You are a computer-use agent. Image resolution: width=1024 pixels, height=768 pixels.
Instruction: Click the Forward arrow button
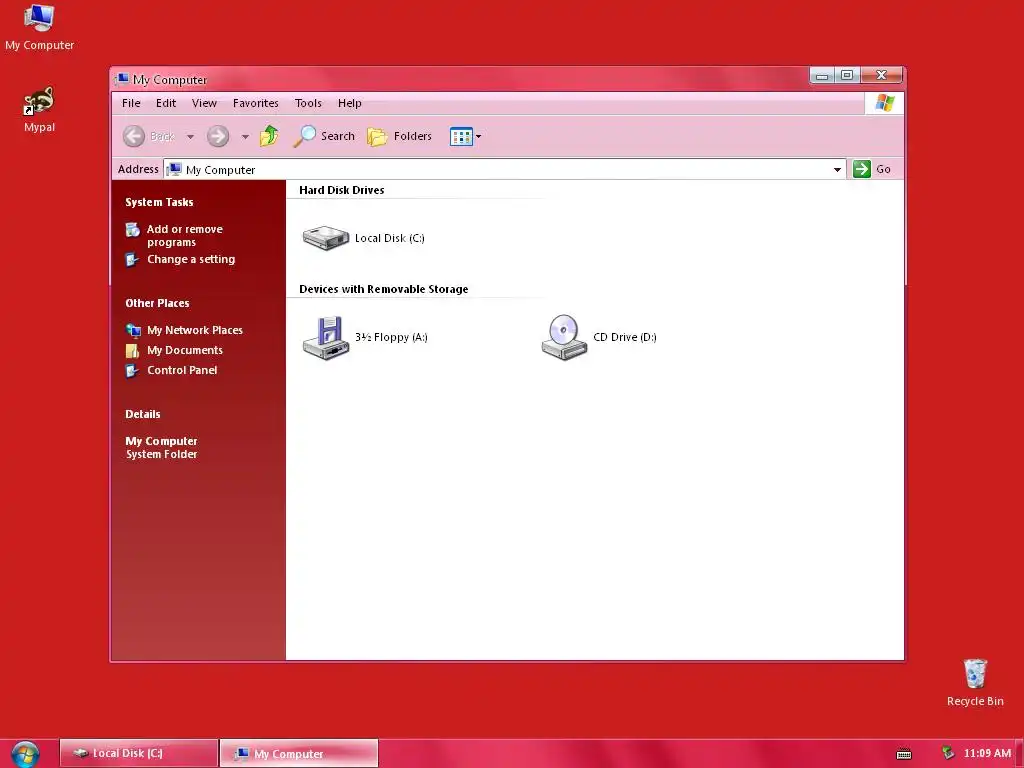pos(218,136)
